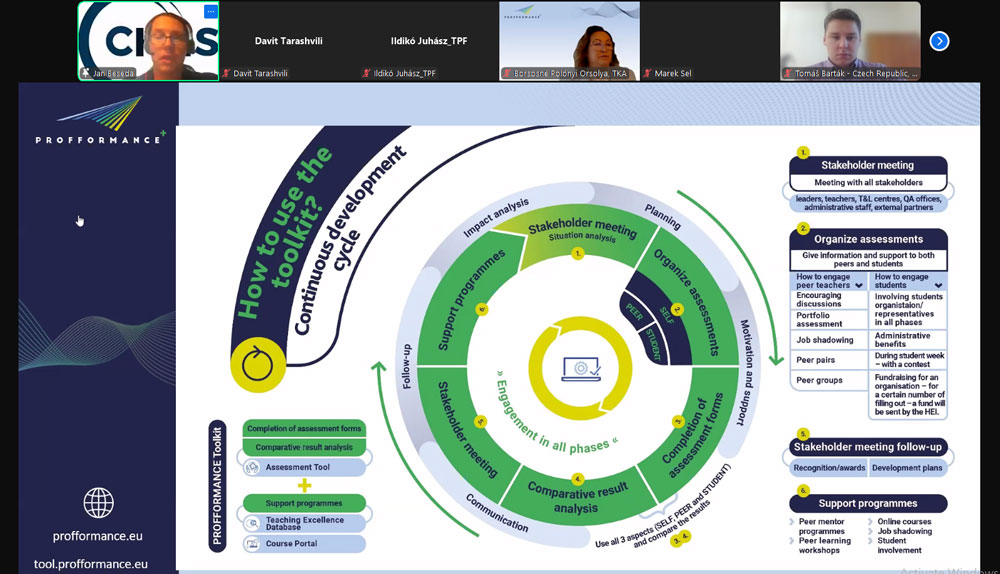Select the 'Support programmes' header in the right panel
1000x574 pixels.
[867, 503]
